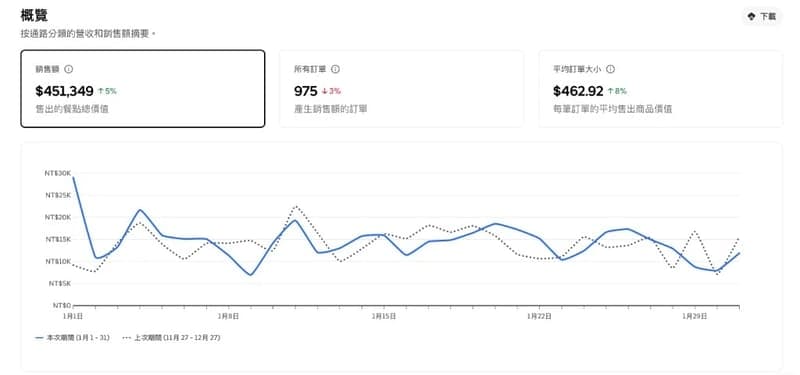Click the 產生銷售額的訂單 description
This screenshot has width=800, height=375.
(x=331, y=109)
